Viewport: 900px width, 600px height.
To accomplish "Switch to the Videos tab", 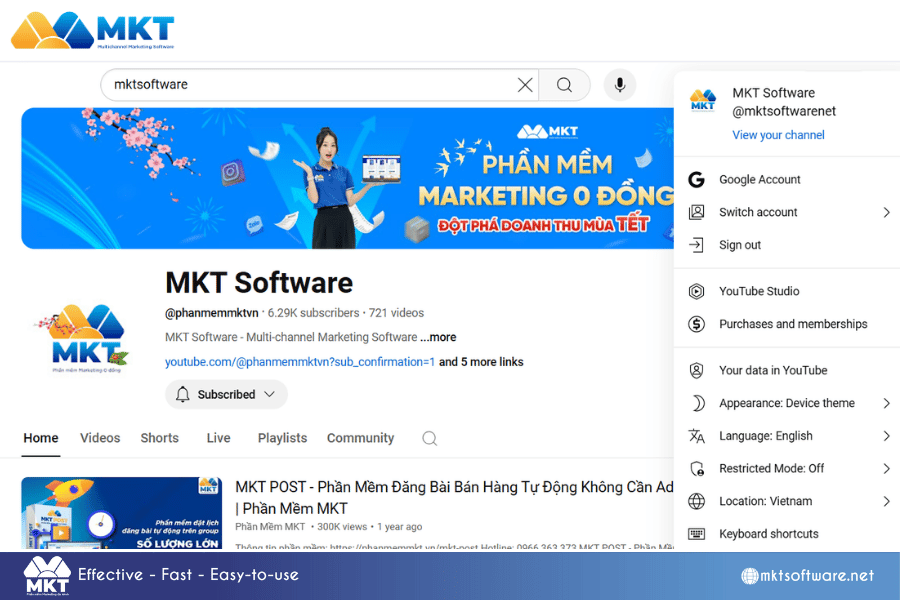I will [x=100, y=438].
